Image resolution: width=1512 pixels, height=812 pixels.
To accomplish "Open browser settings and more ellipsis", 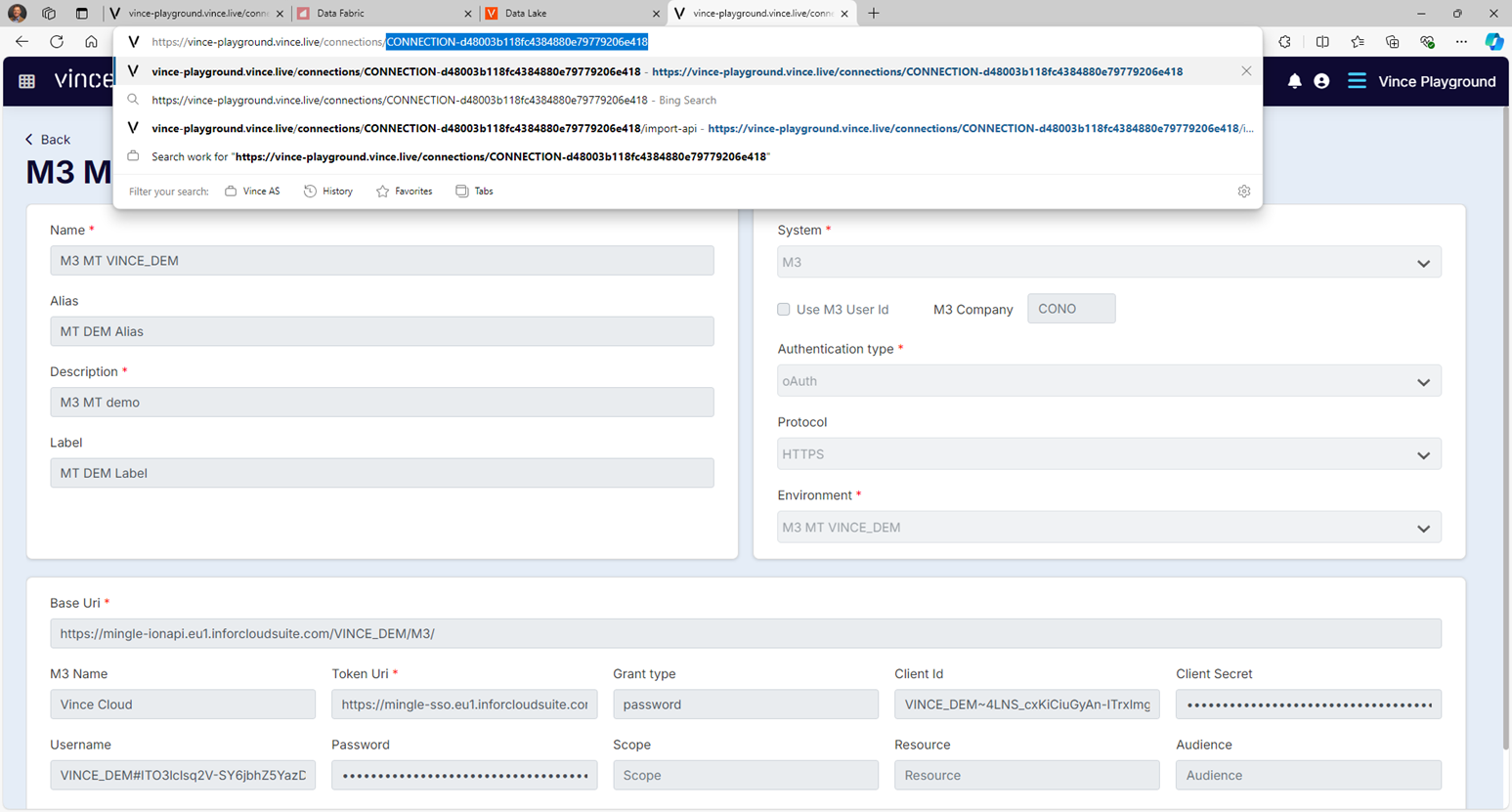I will coord(1461,42).
